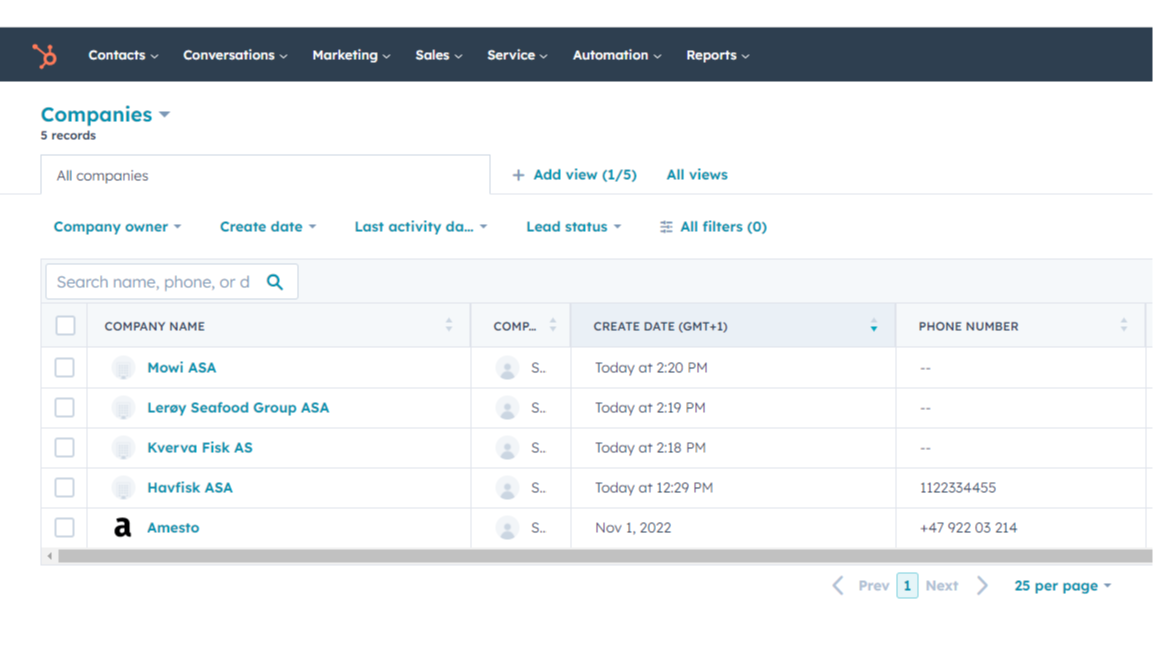The height and width of the screenshot is (648, 1153).
Task: Open the Service menu
Action: (x=517, y=55)
